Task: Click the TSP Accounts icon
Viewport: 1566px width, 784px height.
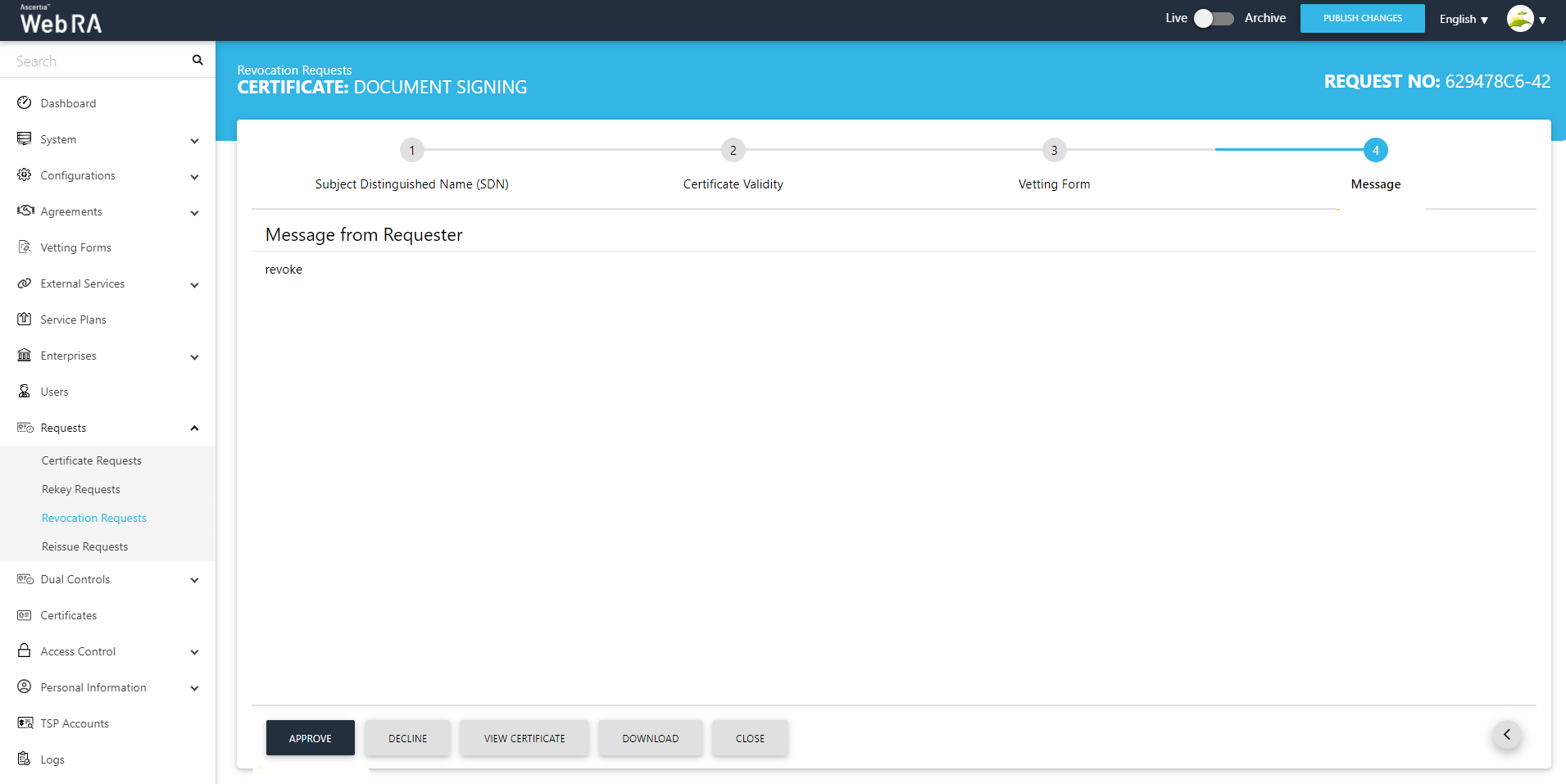Action: point(25,723)
